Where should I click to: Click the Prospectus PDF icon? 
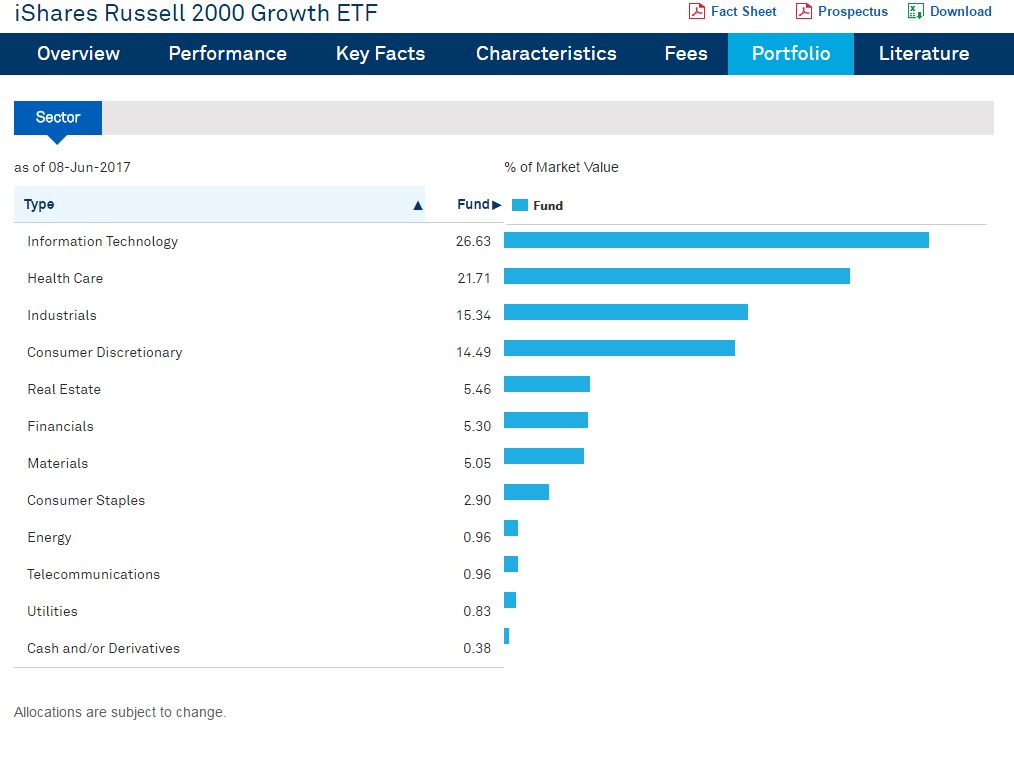(x=803, y=11)
